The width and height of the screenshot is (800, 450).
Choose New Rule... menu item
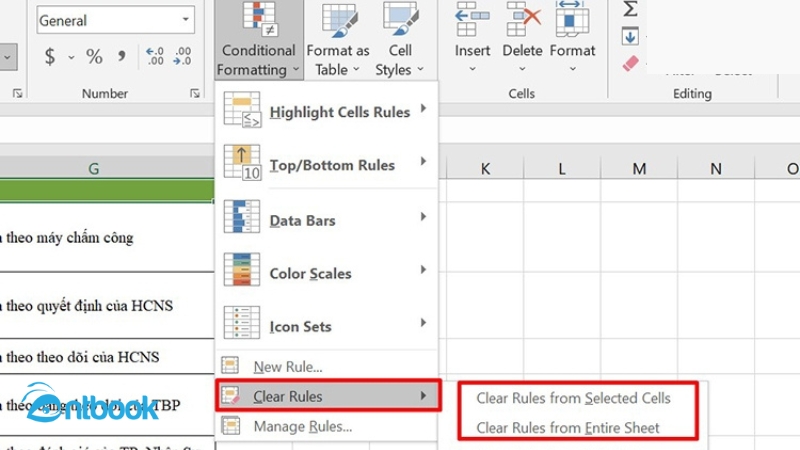coord(327,366)
